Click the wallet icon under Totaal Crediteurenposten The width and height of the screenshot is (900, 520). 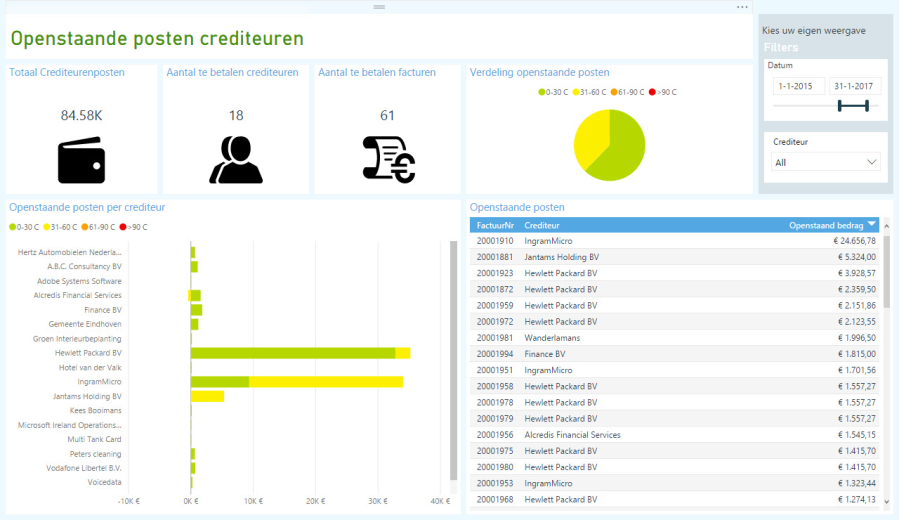click(81, 160)
